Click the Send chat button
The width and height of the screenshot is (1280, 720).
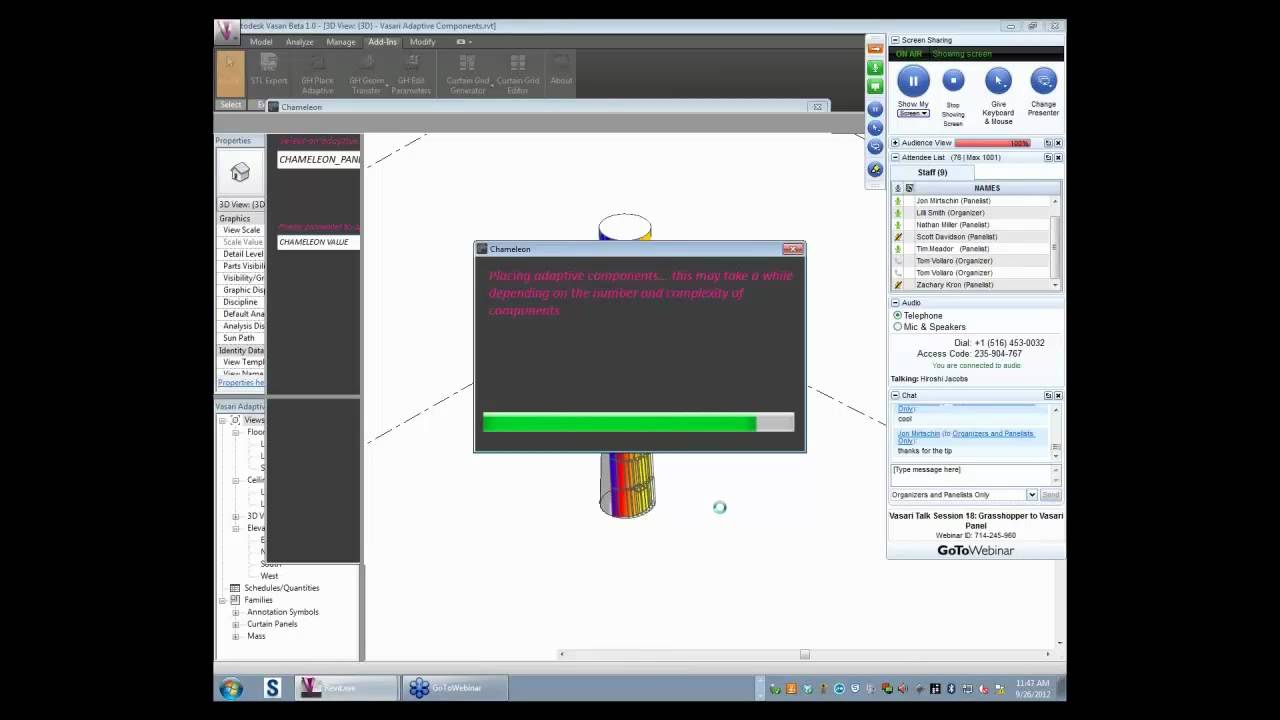coord(1050,495)
